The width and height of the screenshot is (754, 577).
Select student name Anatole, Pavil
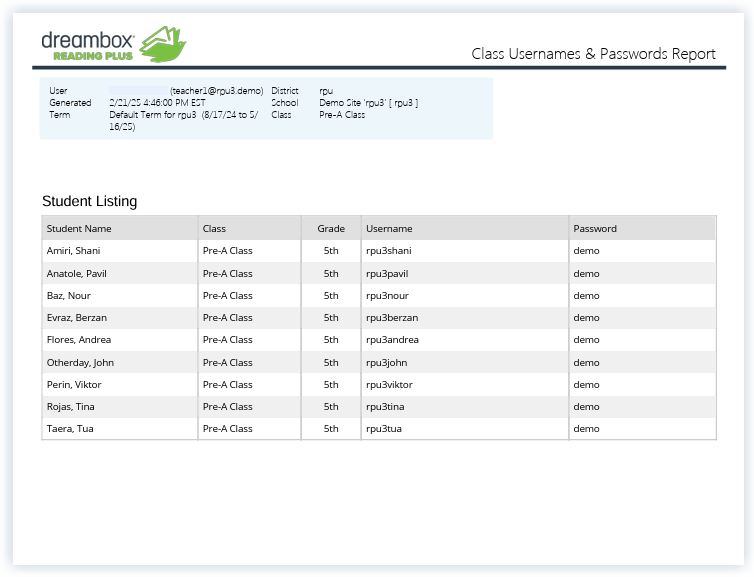[x=76, y=274]
